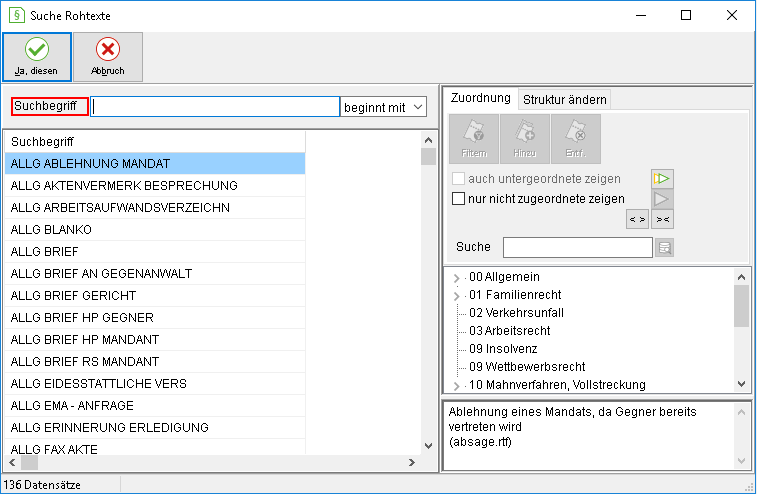Select 'ALLG EMA - ANFRAGE' row

(x=155, y=406)
